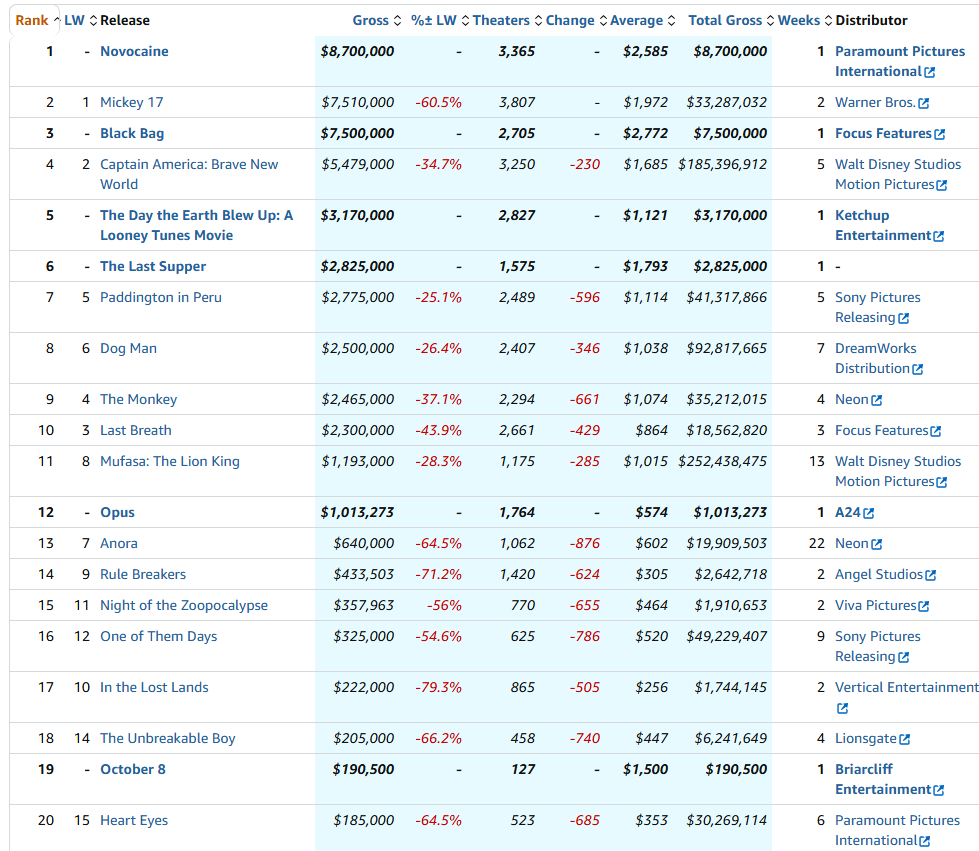
Task: Sort by Theaters column header
Action: pyautogui.click(x=501, y=20)
